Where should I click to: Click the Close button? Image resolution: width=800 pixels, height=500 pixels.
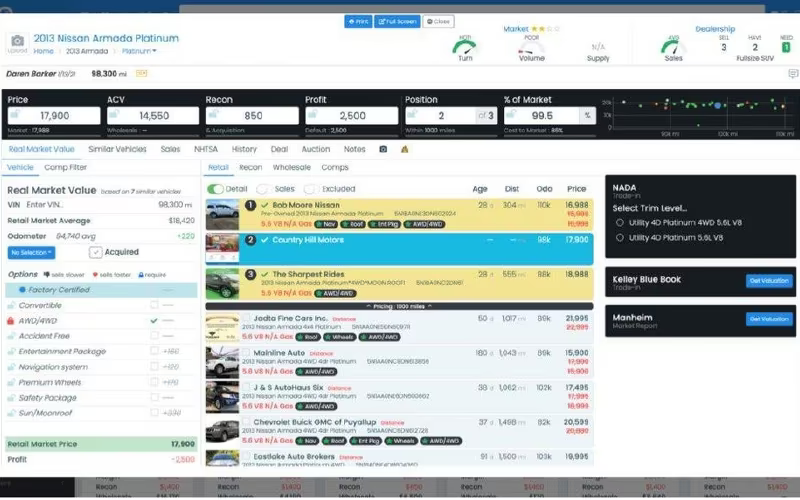click(438, 21)
